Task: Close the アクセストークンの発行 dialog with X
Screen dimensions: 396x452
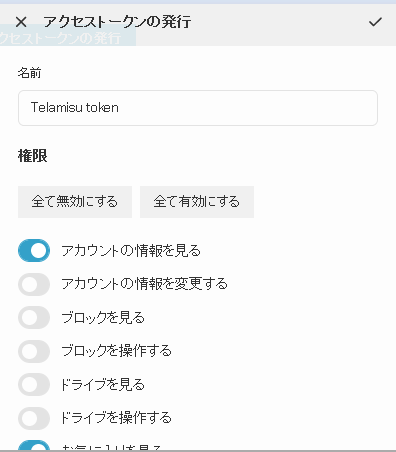Action: pyautogui.click(x=21, y=22)
